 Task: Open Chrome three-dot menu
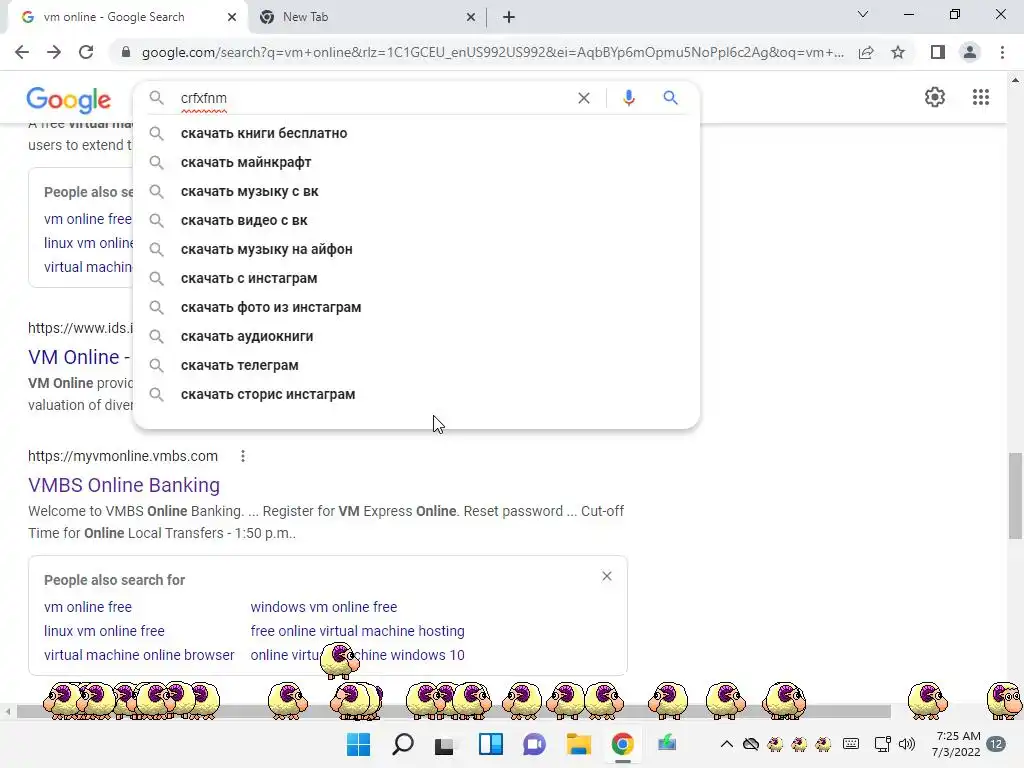click(x=1002, y=52)
